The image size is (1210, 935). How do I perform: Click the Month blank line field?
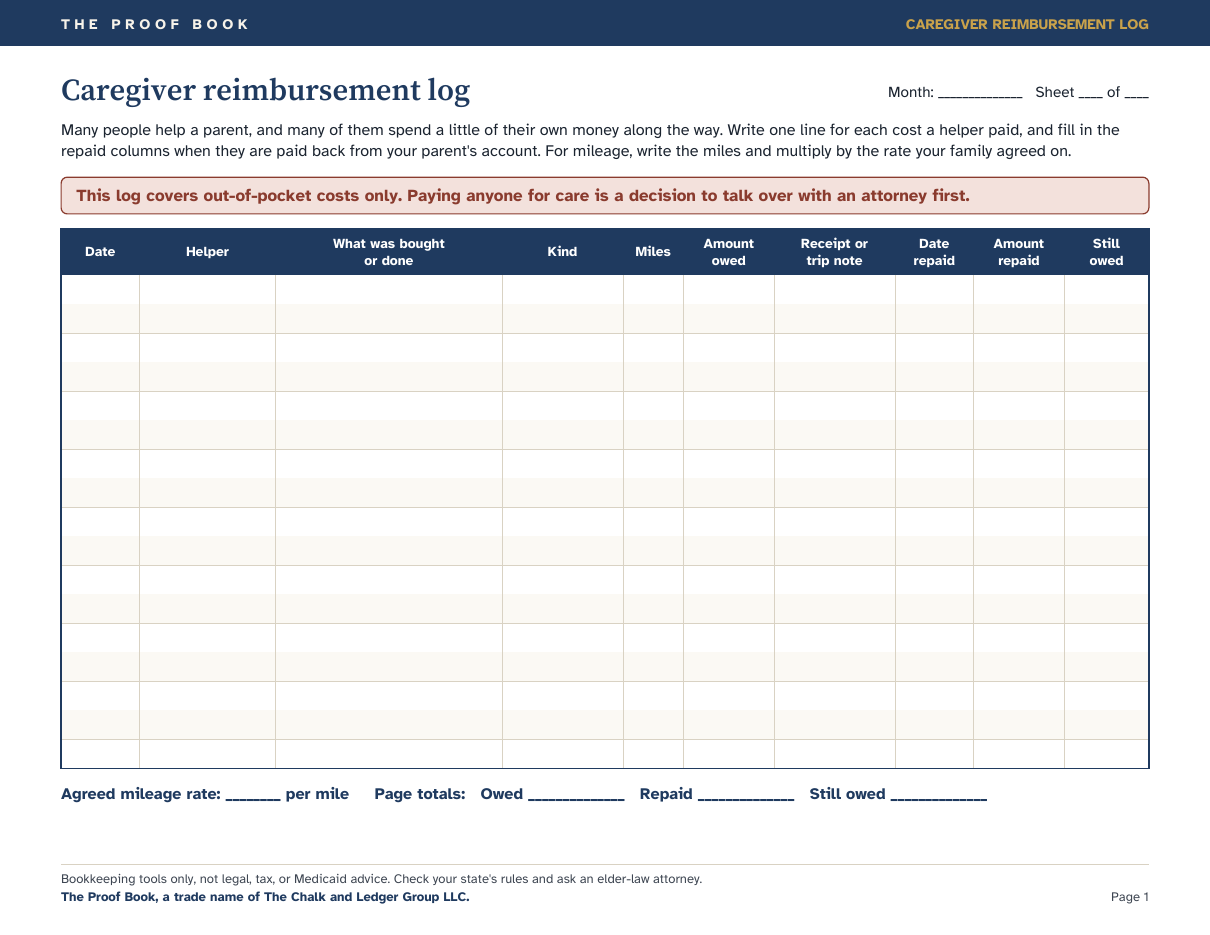pyautogui.click(x=980, y=94)
